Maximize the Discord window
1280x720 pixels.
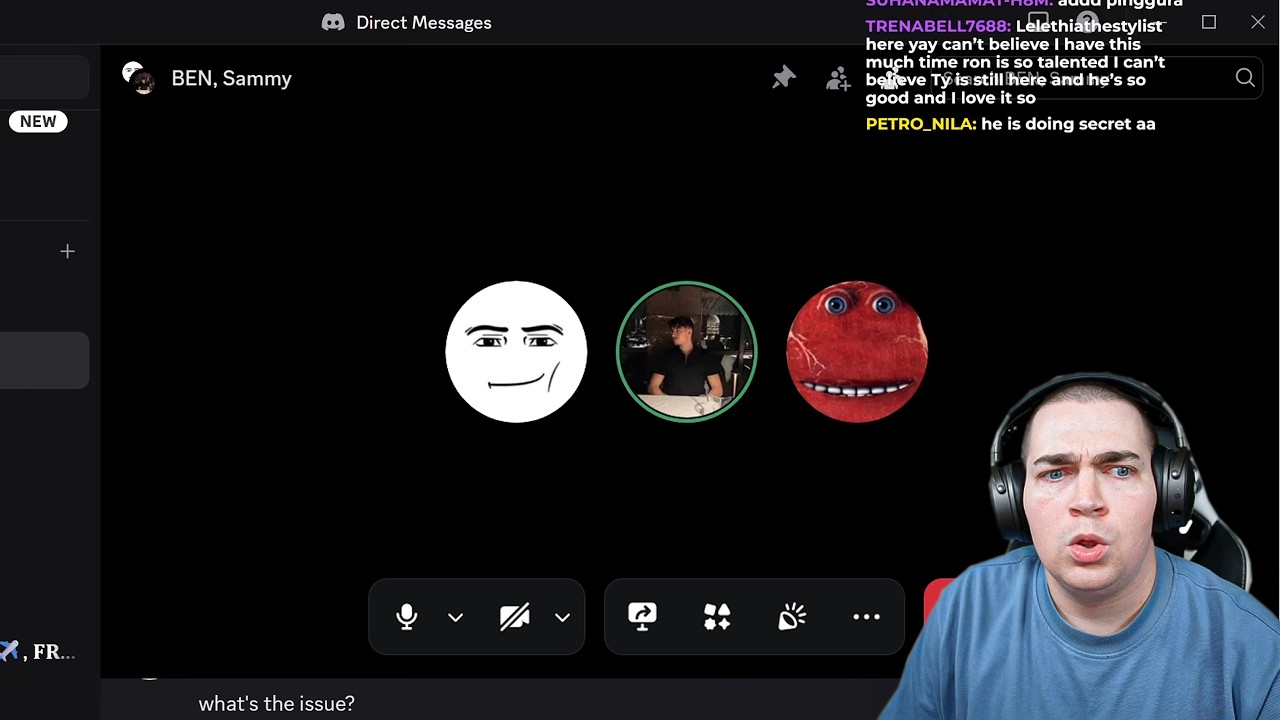pos(1209,22)
